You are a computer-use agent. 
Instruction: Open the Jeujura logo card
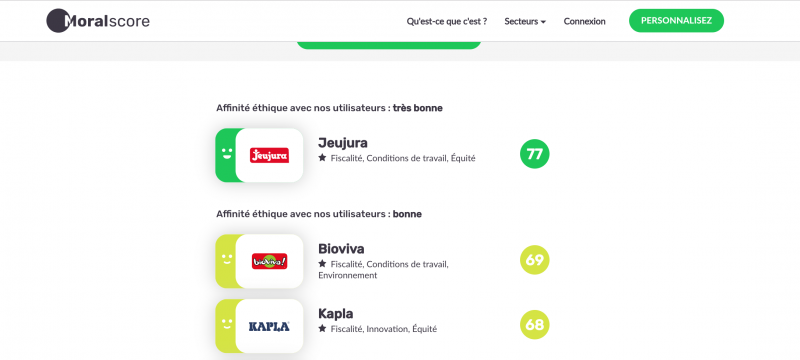click(x=269, y=156)
